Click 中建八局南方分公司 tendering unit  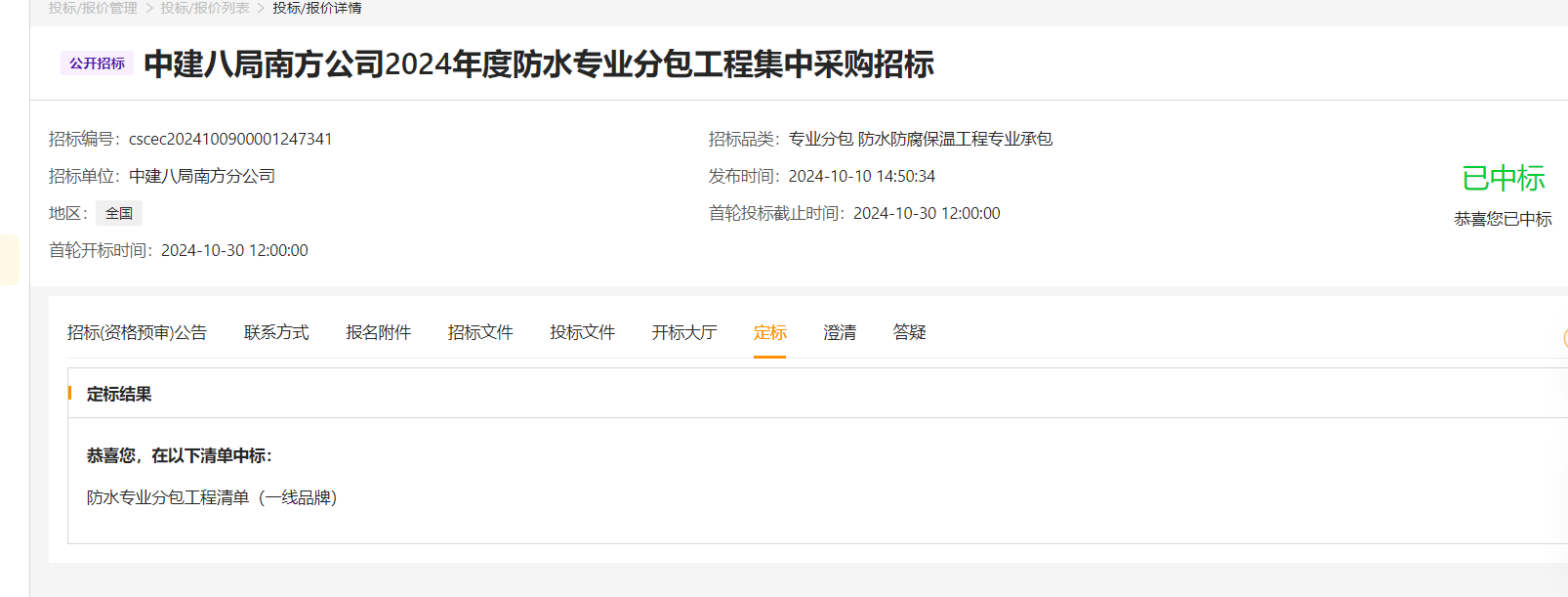(202, 176)
